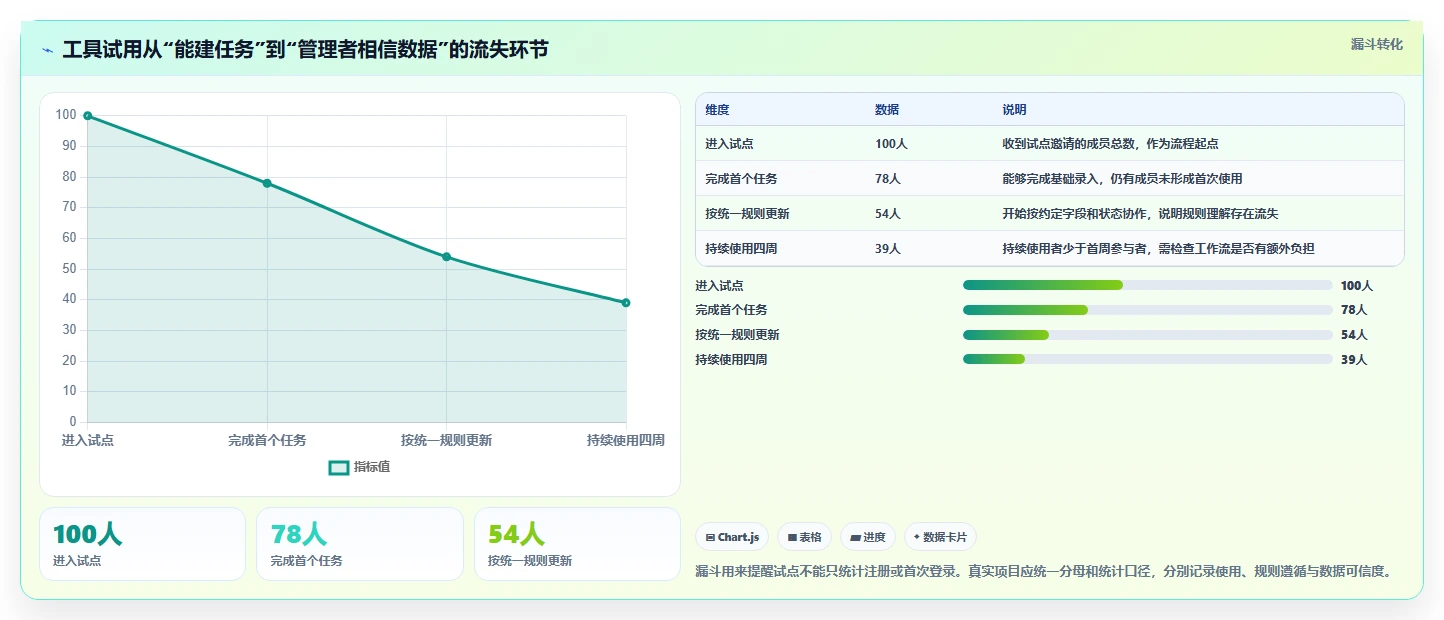Viewport: 1444px width, 620px height.
Task: Click the chart data point at 持续使用四周
Action: click(x=626, y=303)
